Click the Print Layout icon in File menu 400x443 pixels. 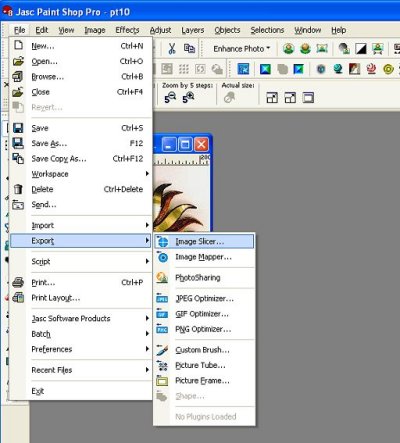click(x=18, y=298)
